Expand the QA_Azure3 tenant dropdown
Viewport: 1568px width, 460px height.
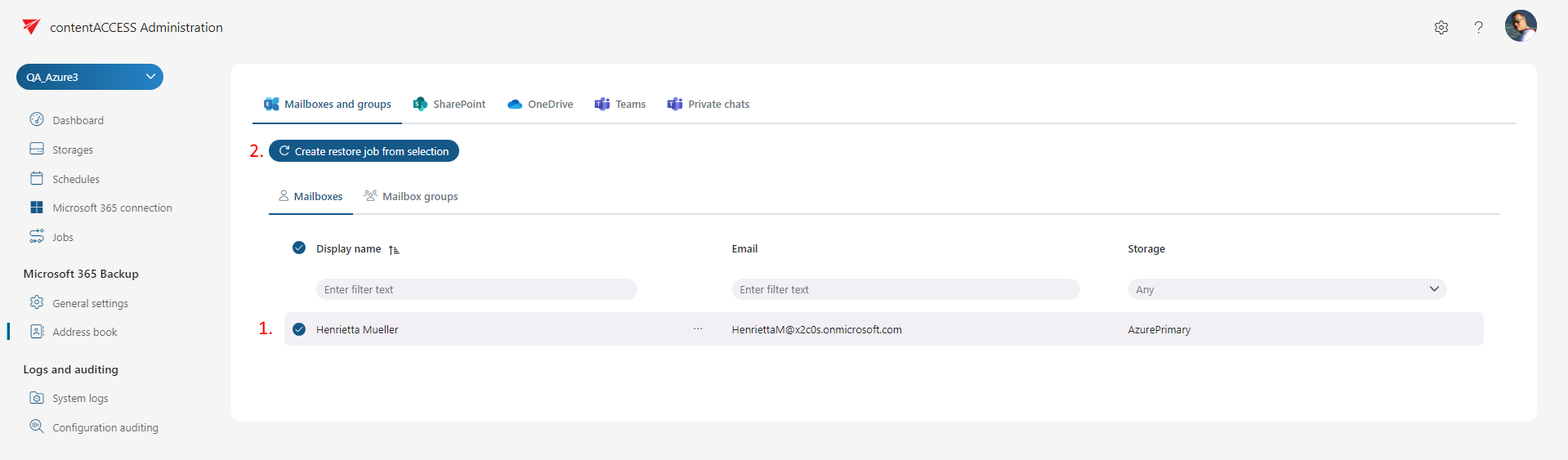[90, 77]
